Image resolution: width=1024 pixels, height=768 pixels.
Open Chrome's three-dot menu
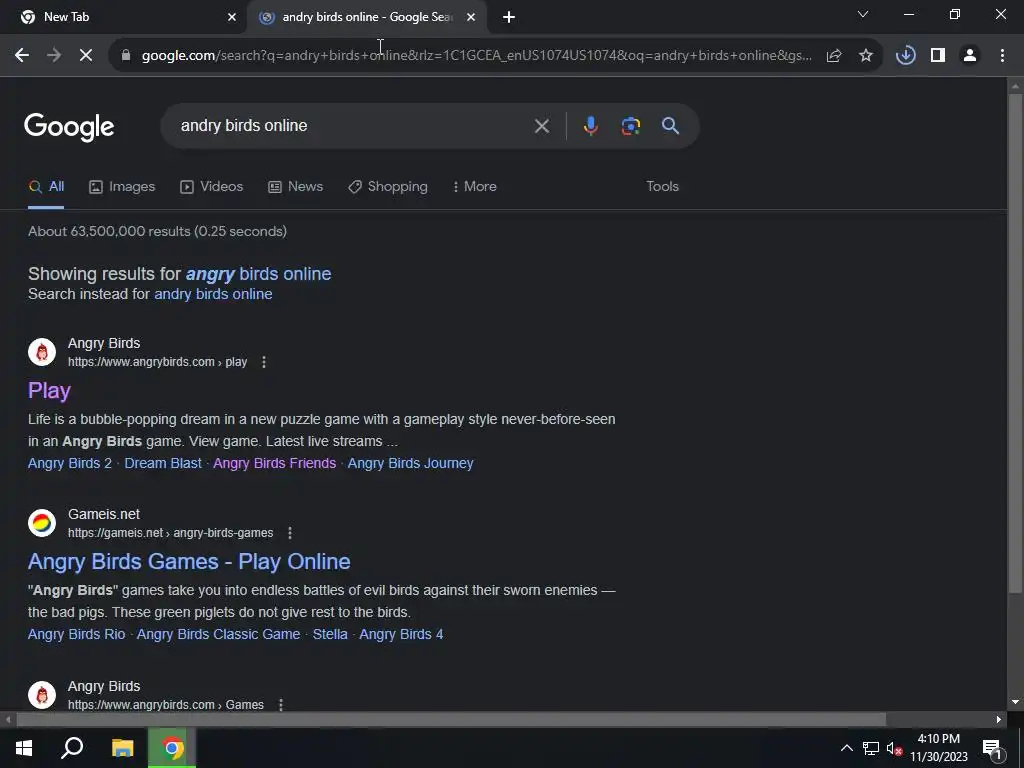tap(1002, 56)
